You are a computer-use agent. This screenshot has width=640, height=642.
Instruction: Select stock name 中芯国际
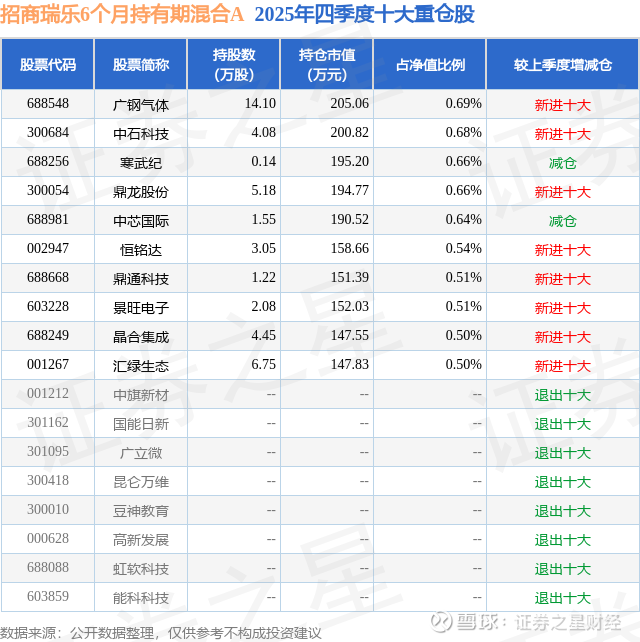141,221
